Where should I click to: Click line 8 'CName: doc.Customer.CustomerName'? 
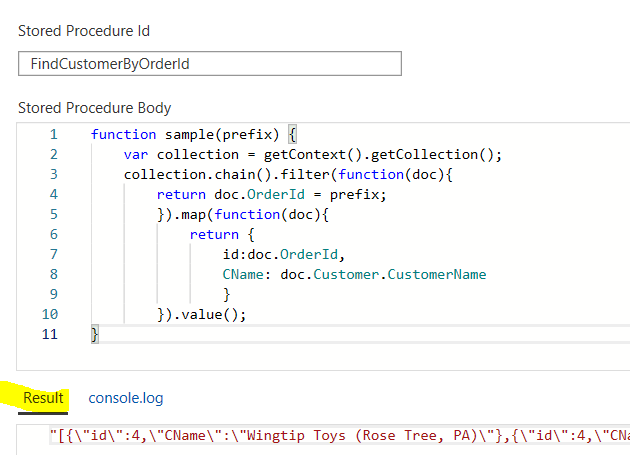click(x=354, y=274)
